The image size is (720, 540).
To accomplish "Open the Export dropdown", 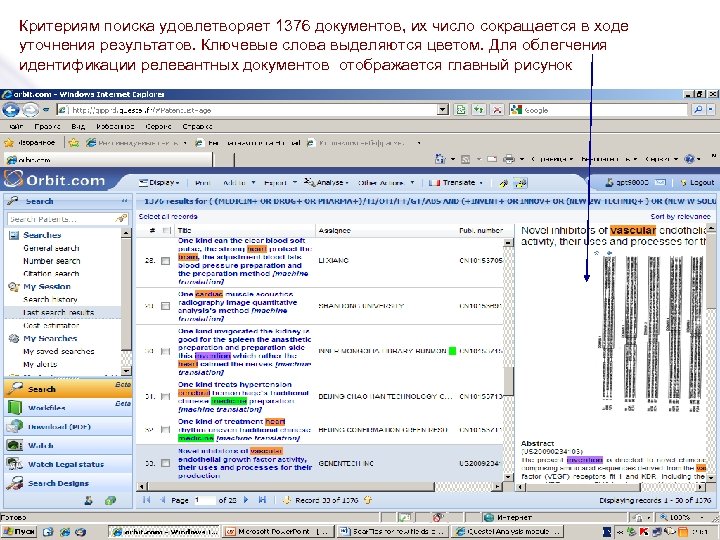I will (280, 183).
